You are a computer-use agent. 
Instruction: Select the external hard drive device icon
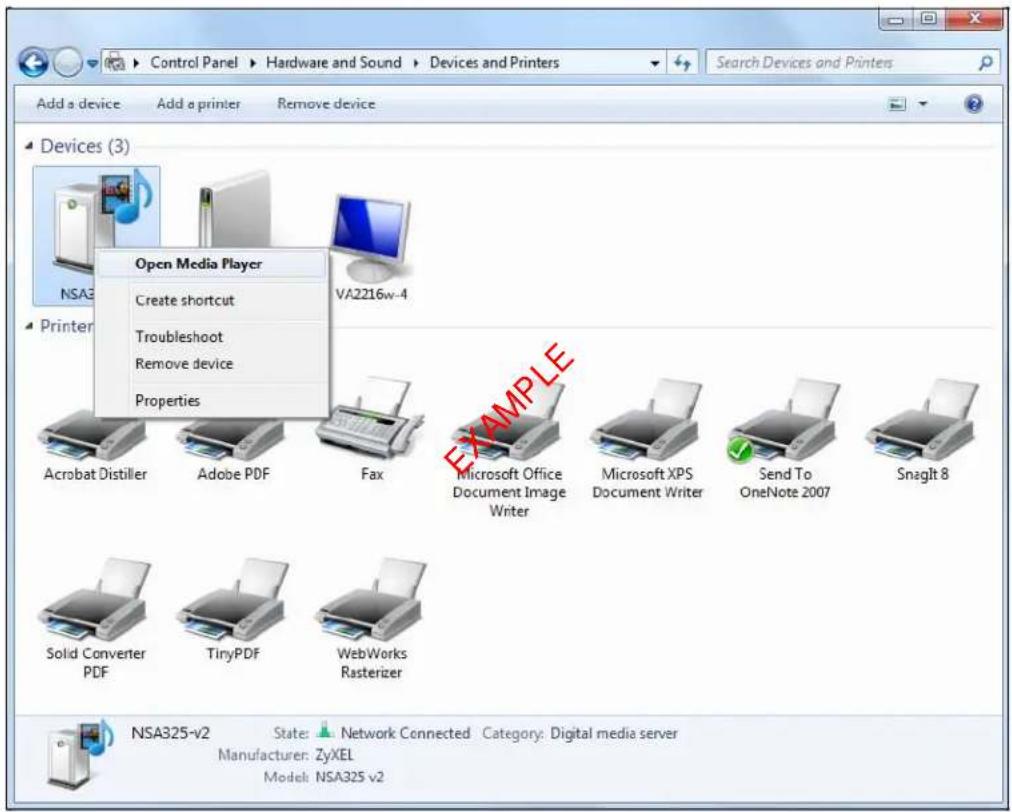[234, 210]
